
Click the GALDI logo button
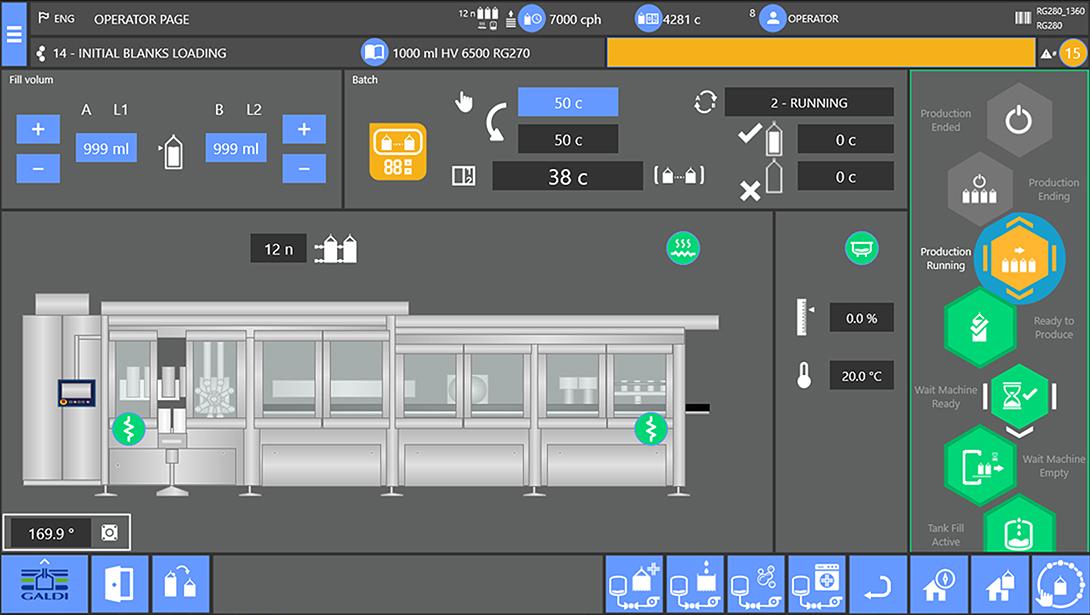tap(42, 584)
